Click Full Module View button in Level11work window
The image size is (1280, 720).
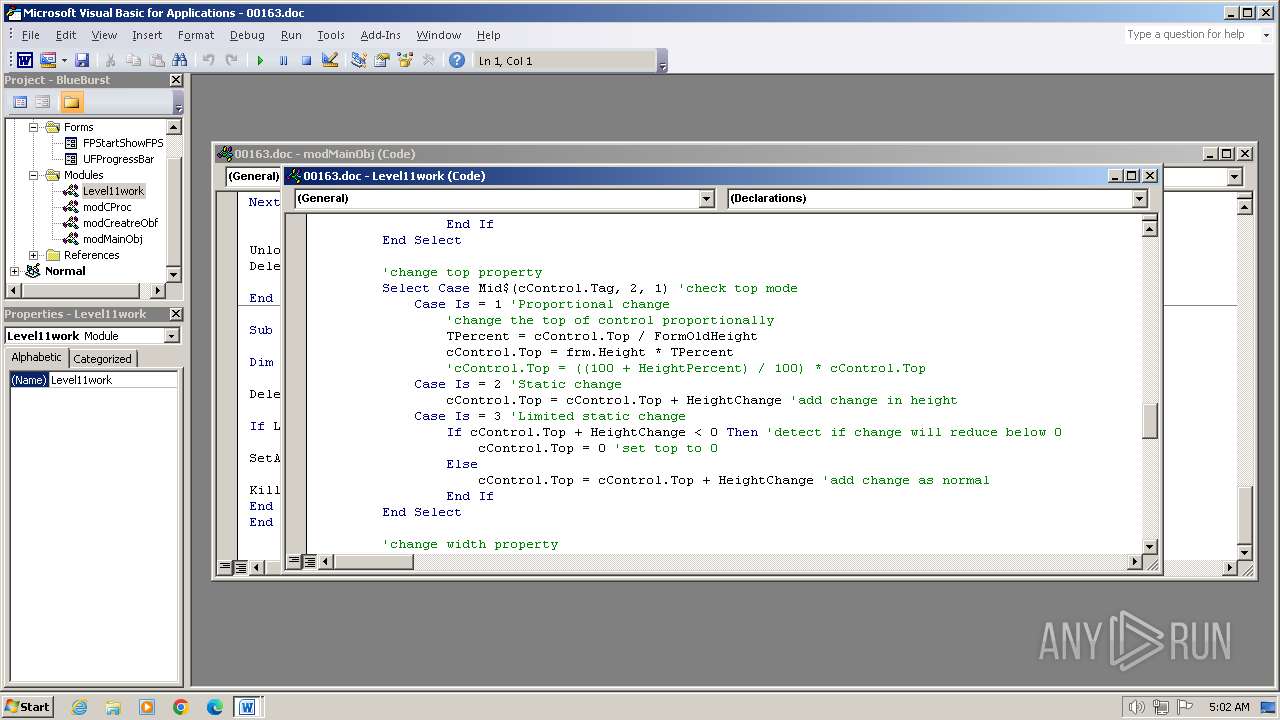[x=310, y=562]
